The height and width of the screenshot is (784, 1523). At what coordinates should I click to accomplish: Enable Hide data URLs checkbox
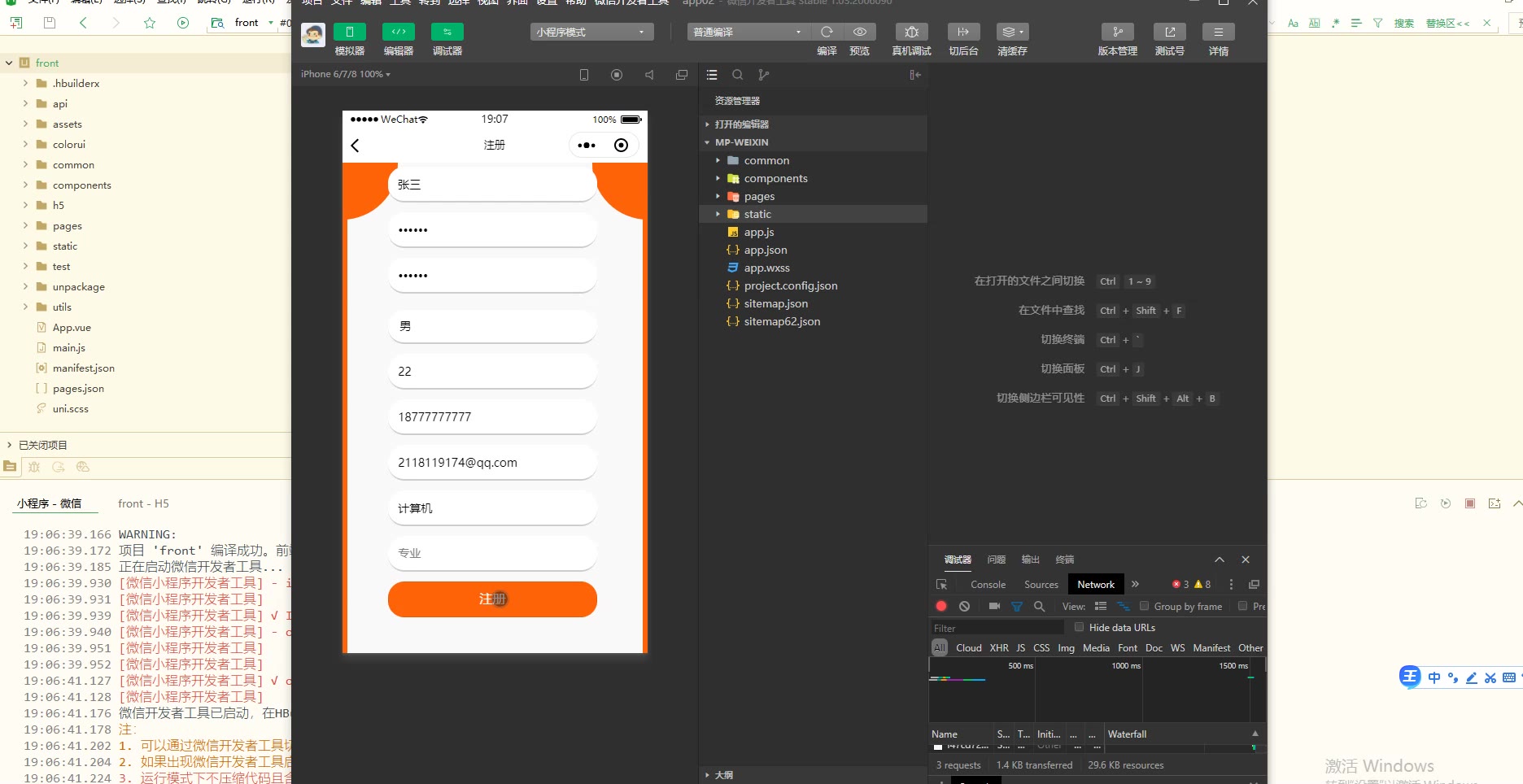click(1079, 627)
